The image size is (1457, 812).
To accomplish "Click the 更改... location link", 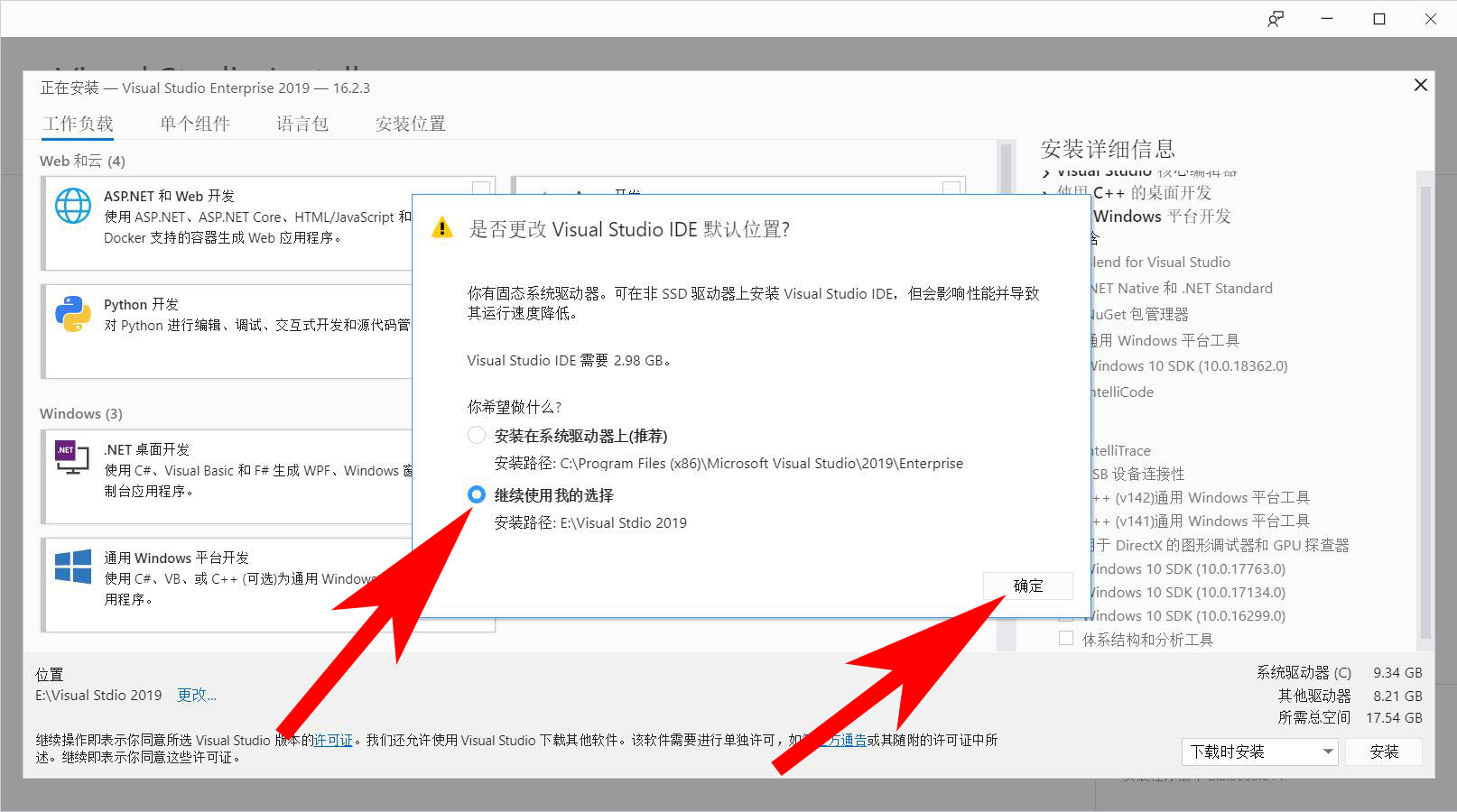I will tap(196, 695).
